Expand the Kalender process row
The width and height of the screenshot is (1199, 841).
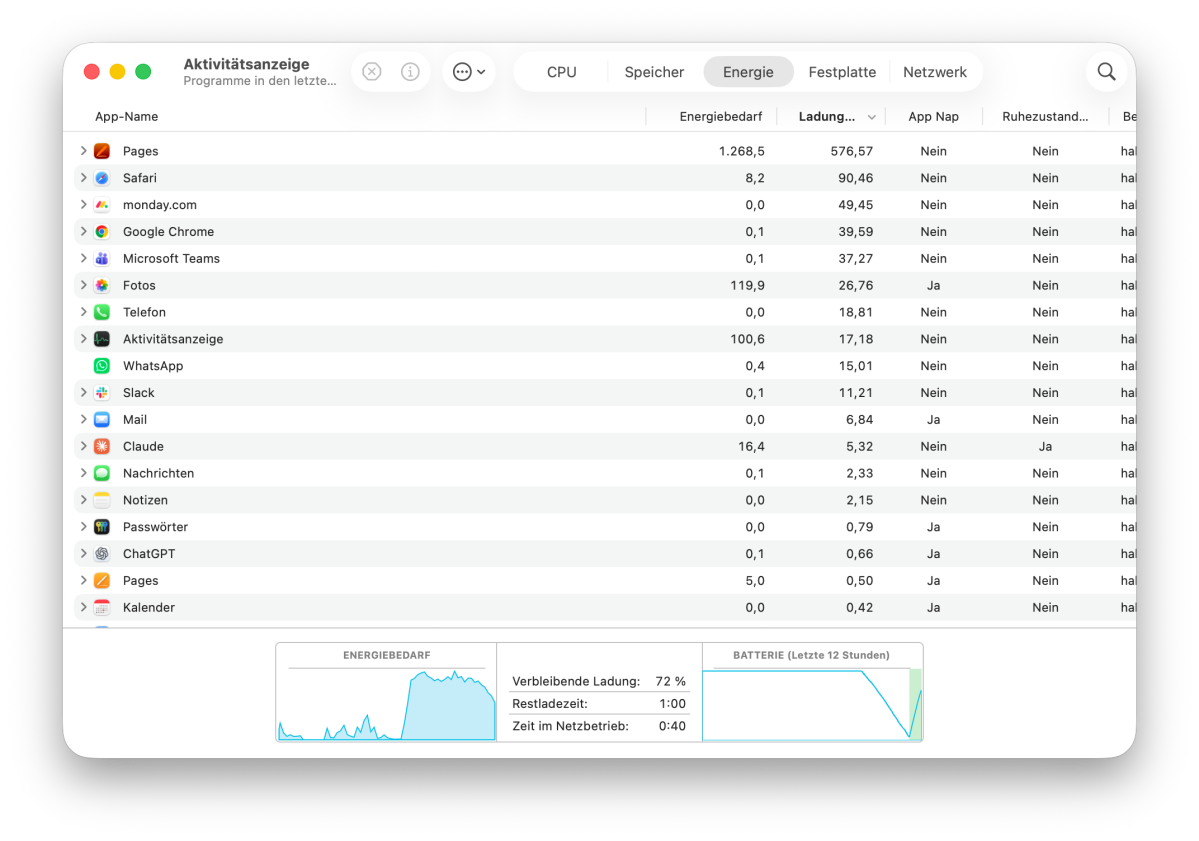tap(83, 607)
